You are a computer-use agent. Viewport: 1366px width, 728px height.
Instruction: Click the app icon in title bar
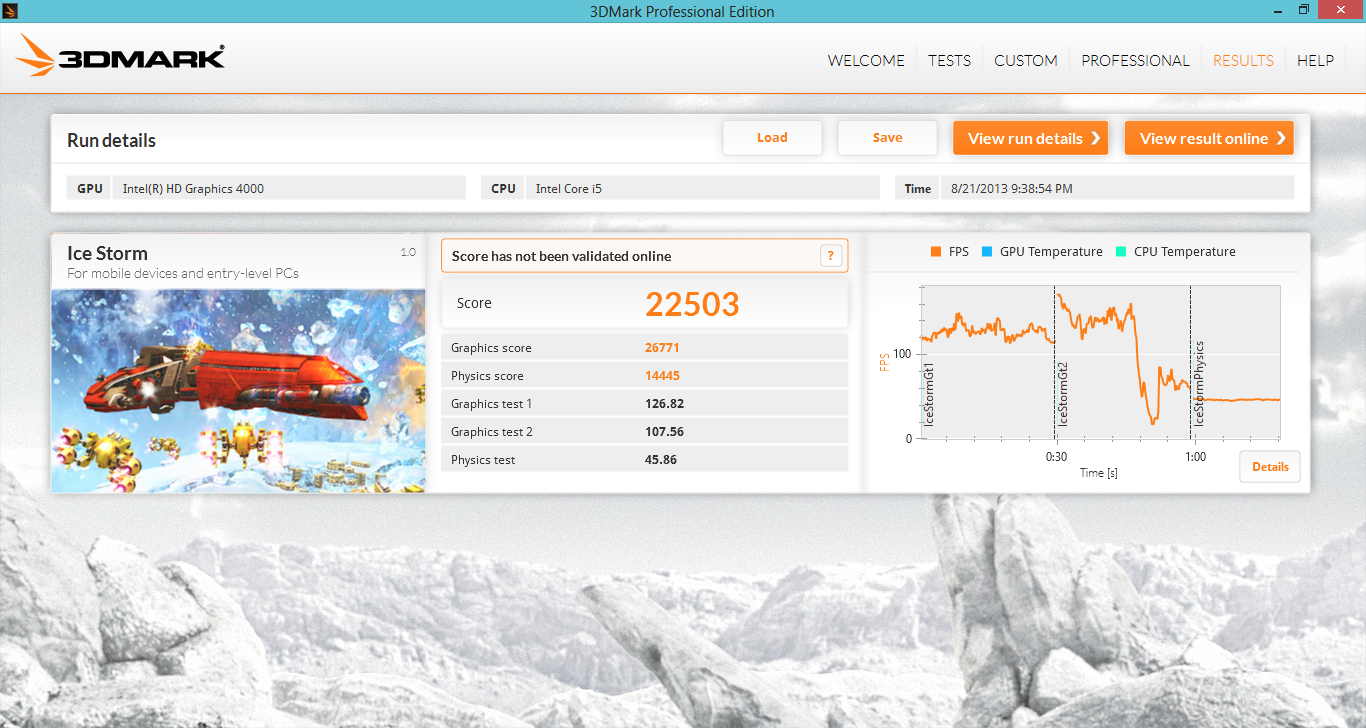click(9, 10)
